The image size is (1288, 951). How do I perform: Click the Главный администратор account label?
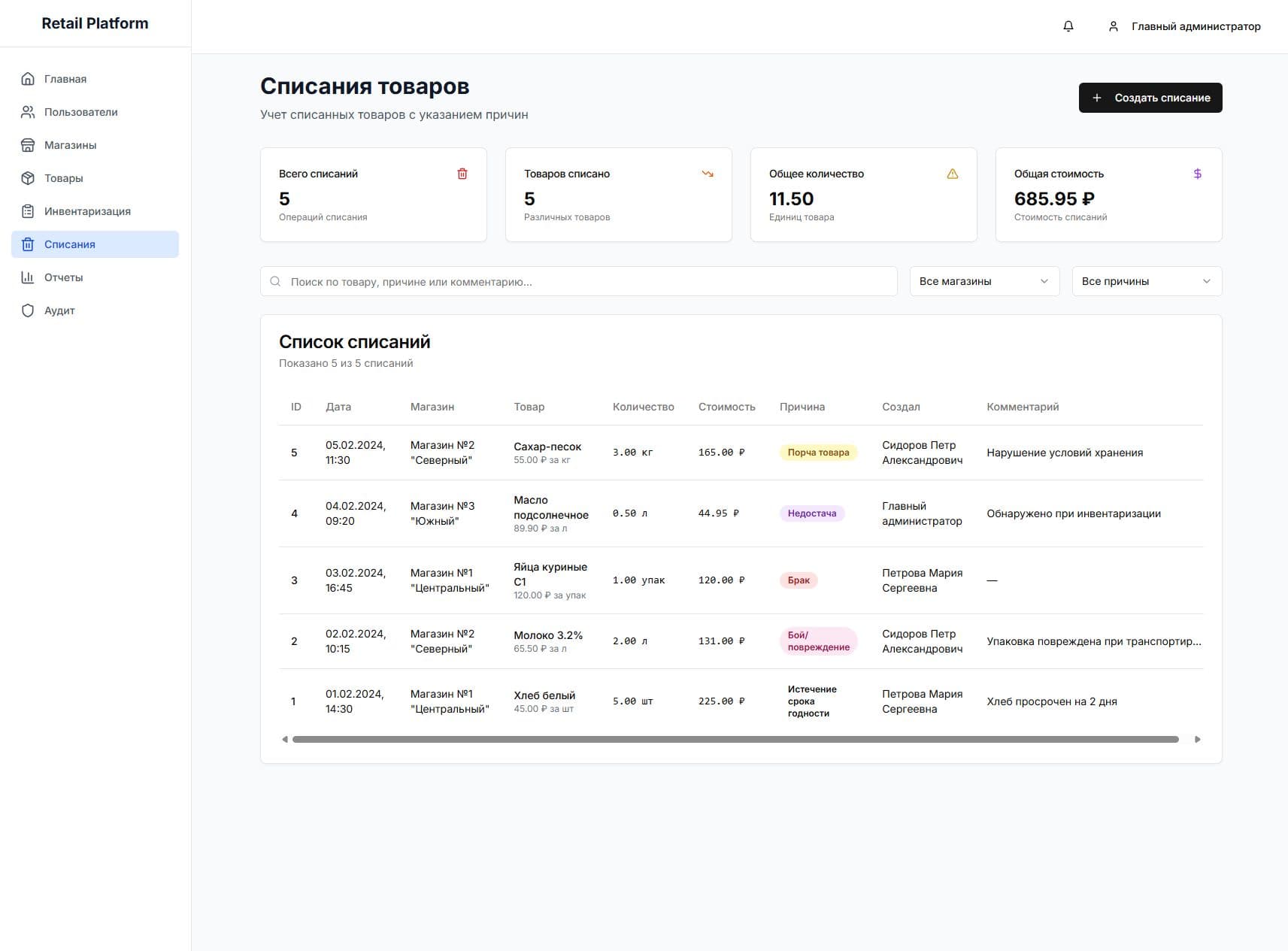1196,26
